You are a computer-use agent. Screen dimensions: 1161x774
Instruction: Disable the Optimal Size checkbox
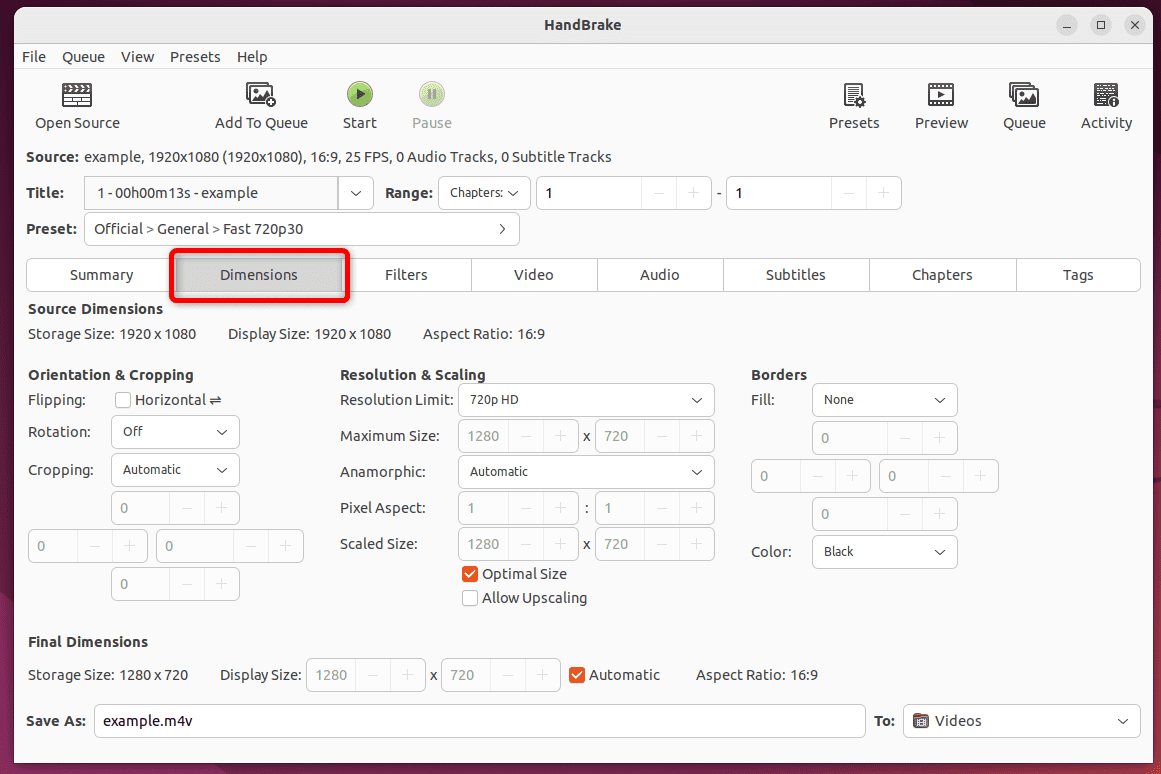pos(470,574)
